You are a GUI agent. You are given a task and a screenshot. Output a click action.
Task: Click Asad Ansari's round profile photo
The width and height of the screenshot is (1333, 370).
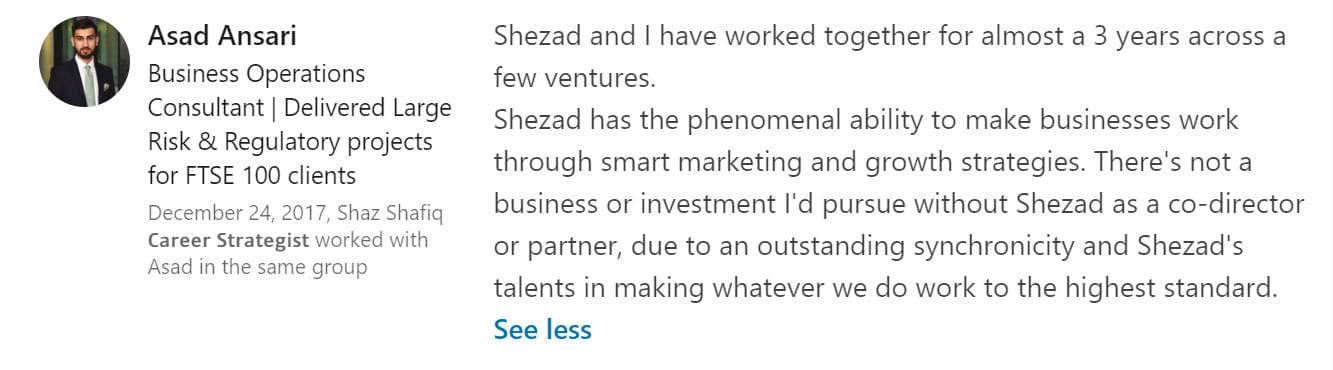coord(84,62)
